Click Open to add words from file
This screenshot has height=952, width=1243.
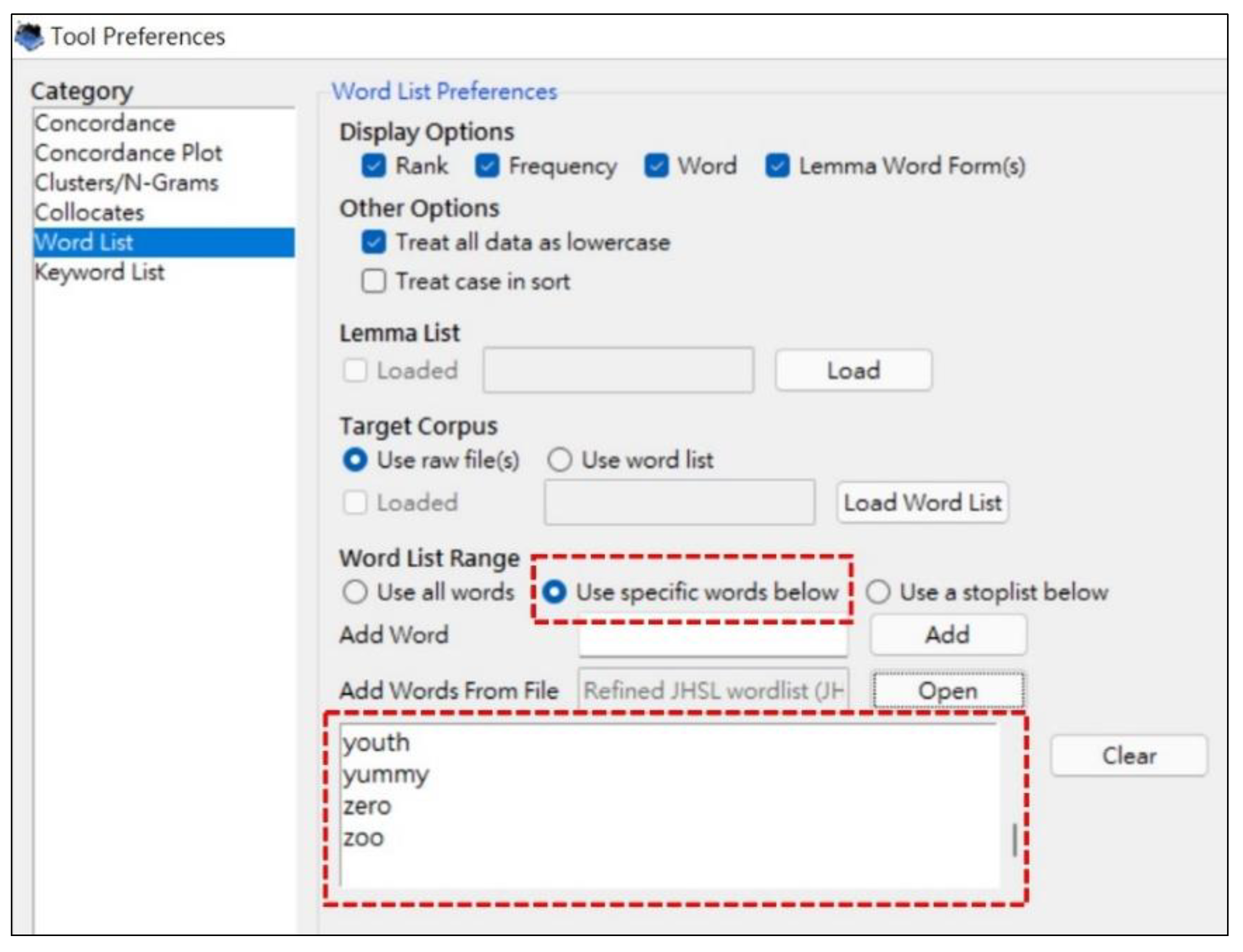pyautogui.click(x=948, y=691)
